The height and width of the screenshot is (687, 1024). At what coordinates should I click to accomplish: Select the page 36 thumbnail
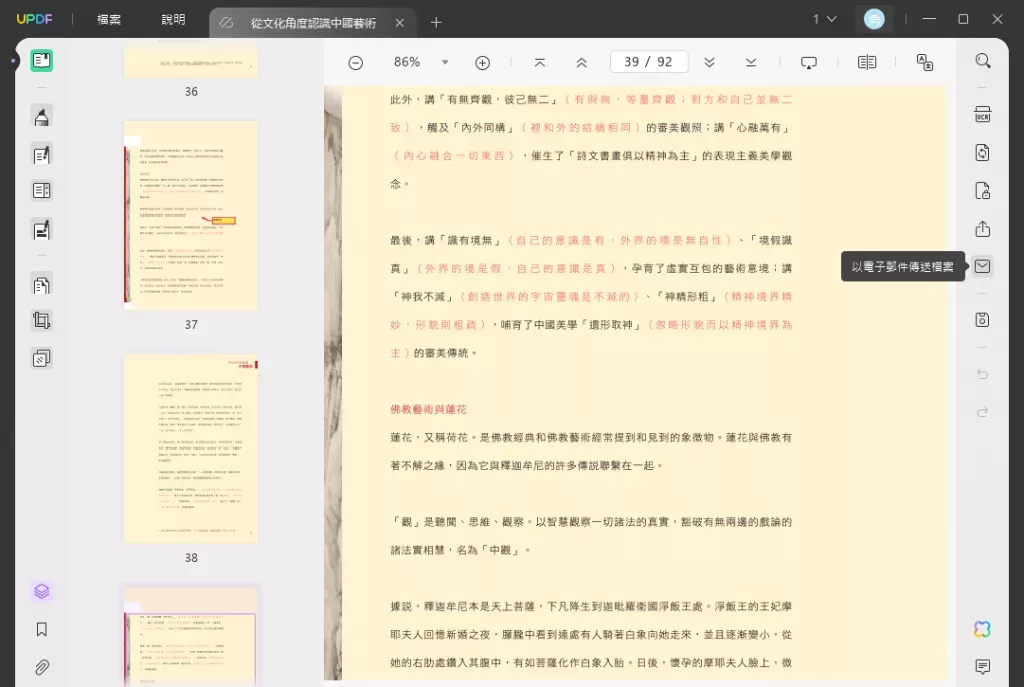click(191, 62)
